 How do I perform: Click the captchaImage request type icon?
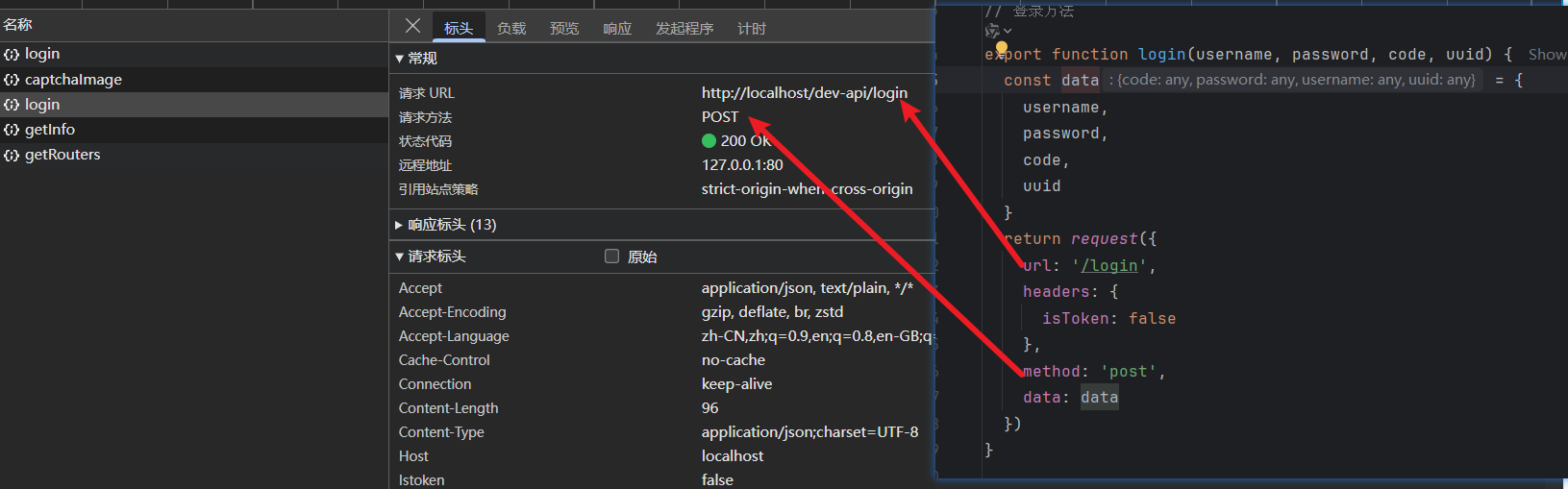point(12,79)
